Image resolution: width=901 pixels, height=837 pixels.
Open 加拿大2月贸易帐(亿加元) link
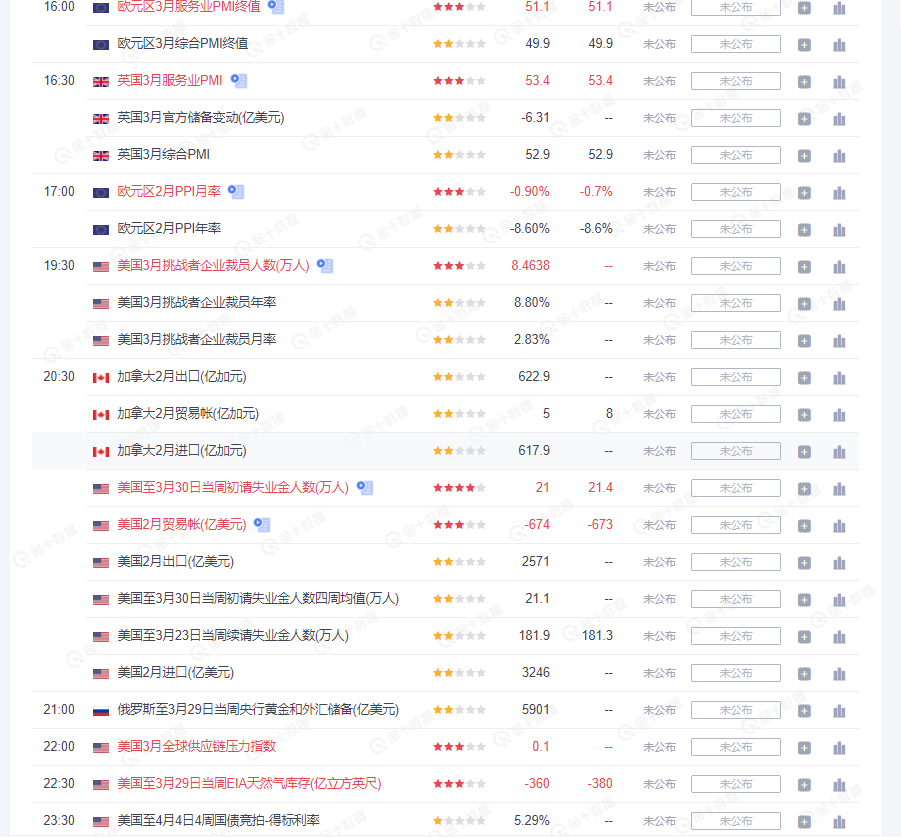click(188, 414)
